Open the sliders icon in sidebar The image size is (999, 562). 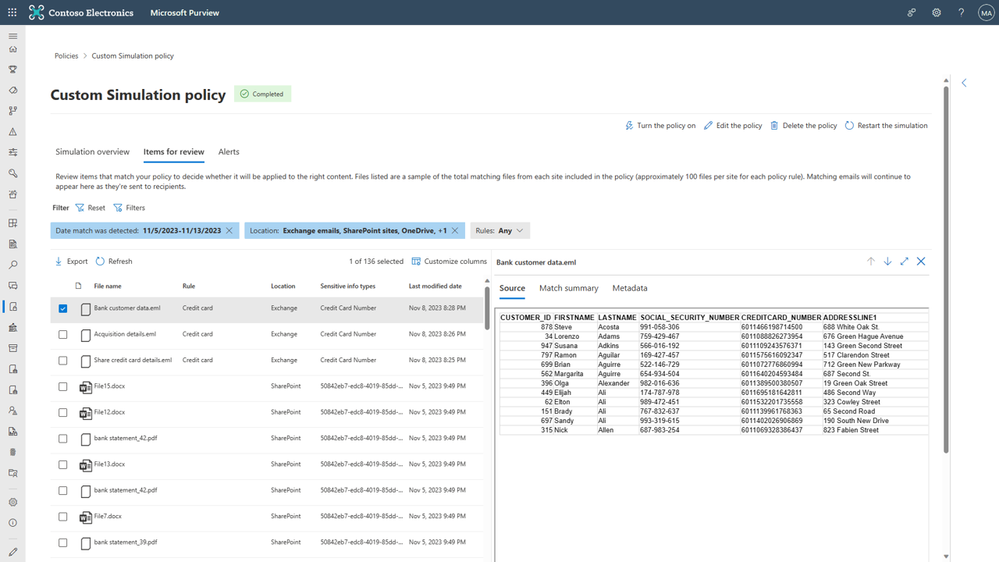(13, 152)
